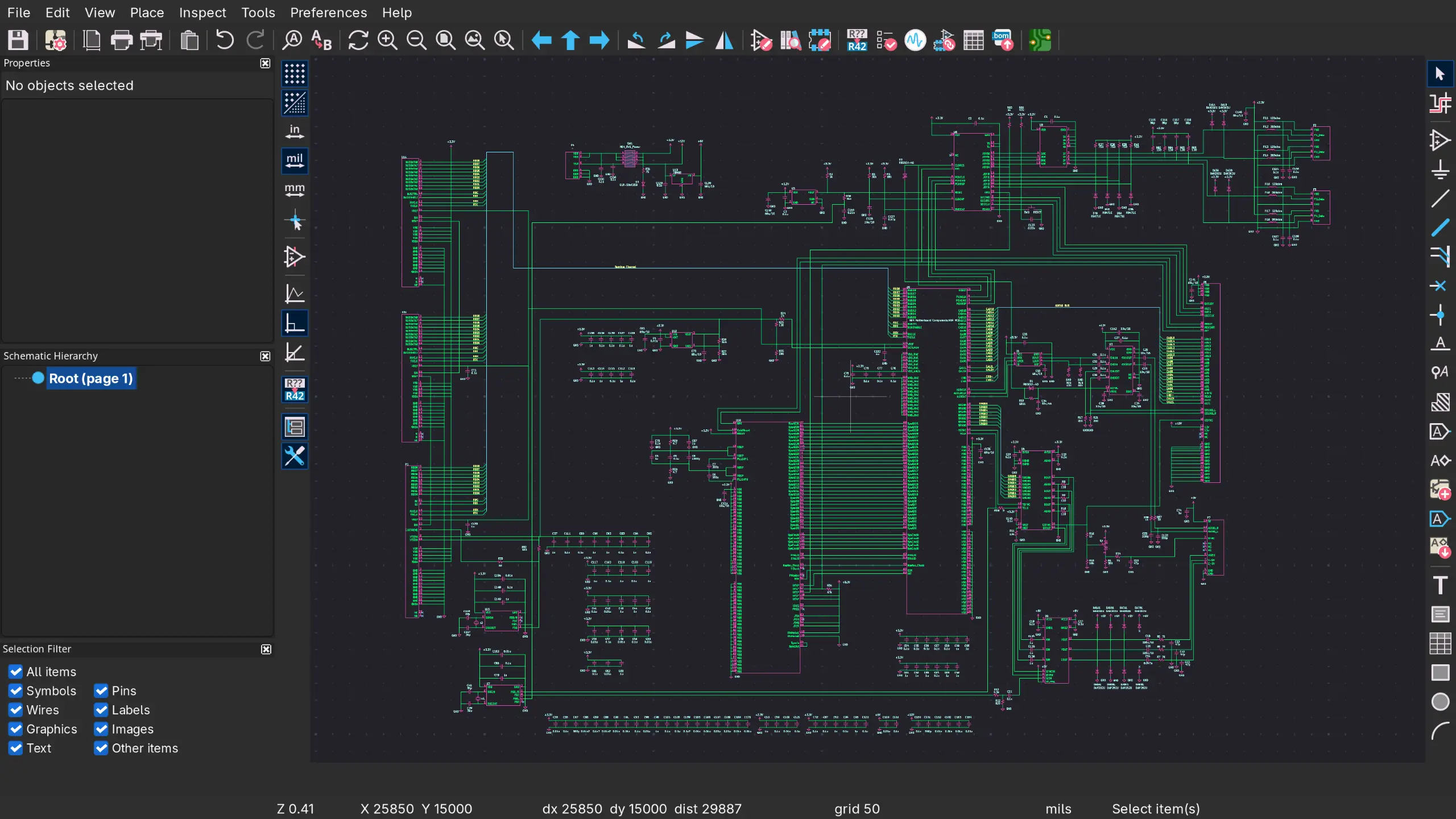Open the Simulator waveform icon
Image resolution: width=1456 pixels, height=819 pixels.
[915, 40]
